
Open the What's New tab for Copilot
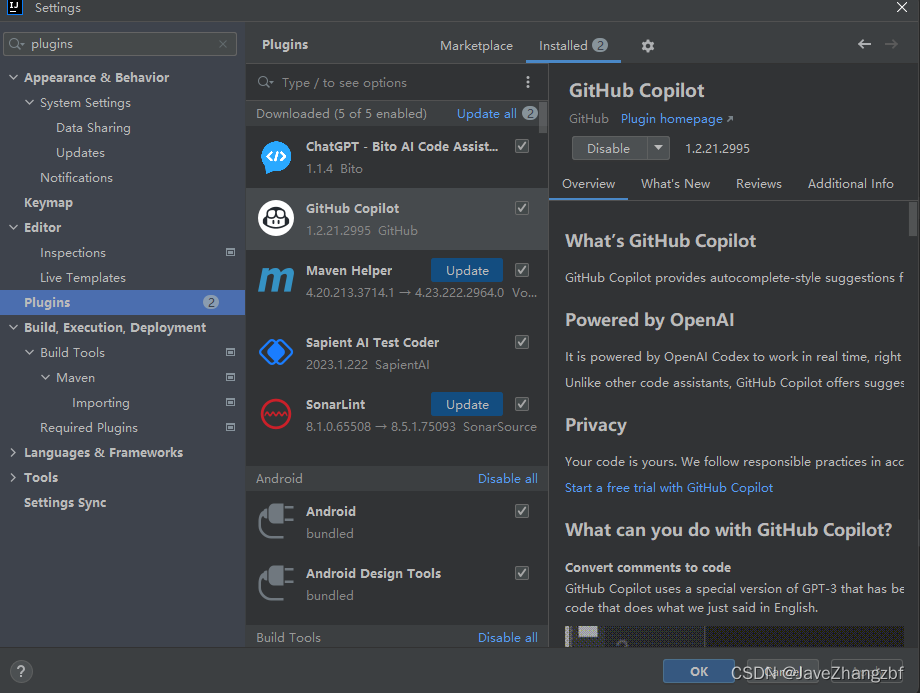pos(675,183)
